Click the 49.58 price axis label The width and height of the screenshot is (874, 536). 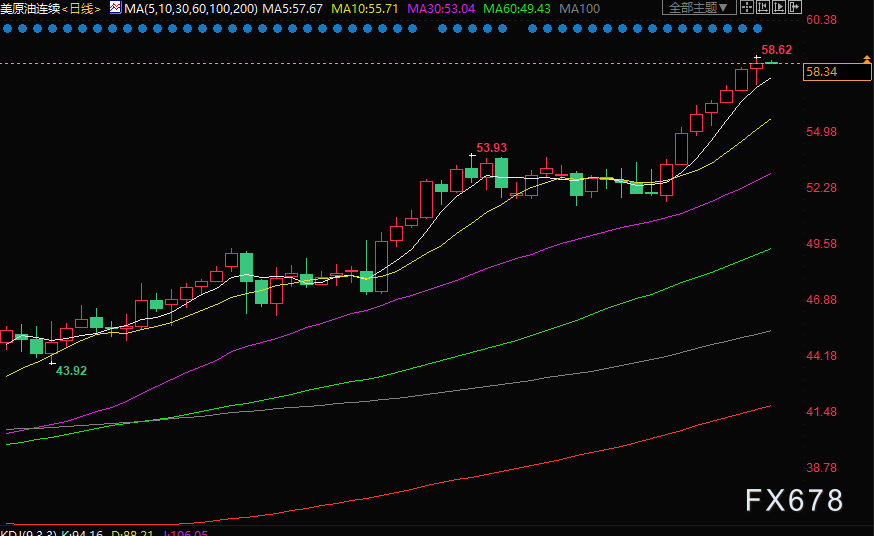822,244
